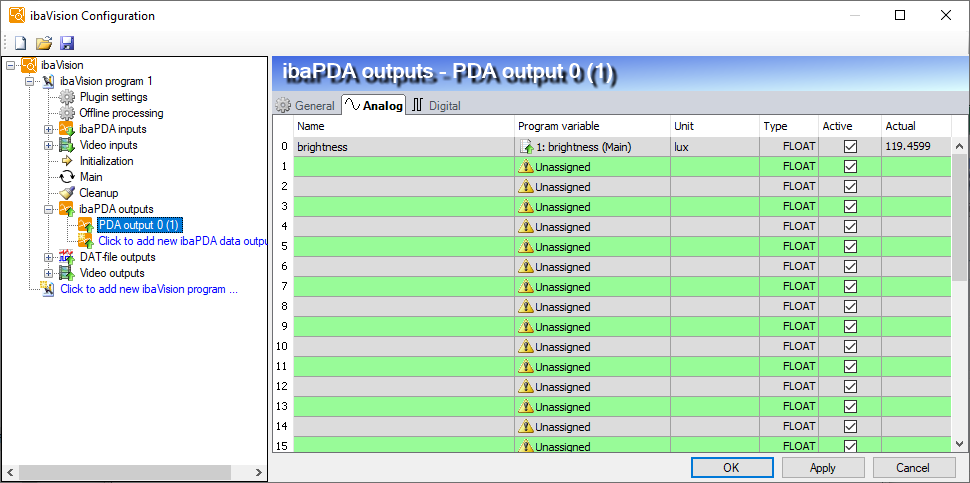Click the add new ibaPDA data output icon

[86, 241]
